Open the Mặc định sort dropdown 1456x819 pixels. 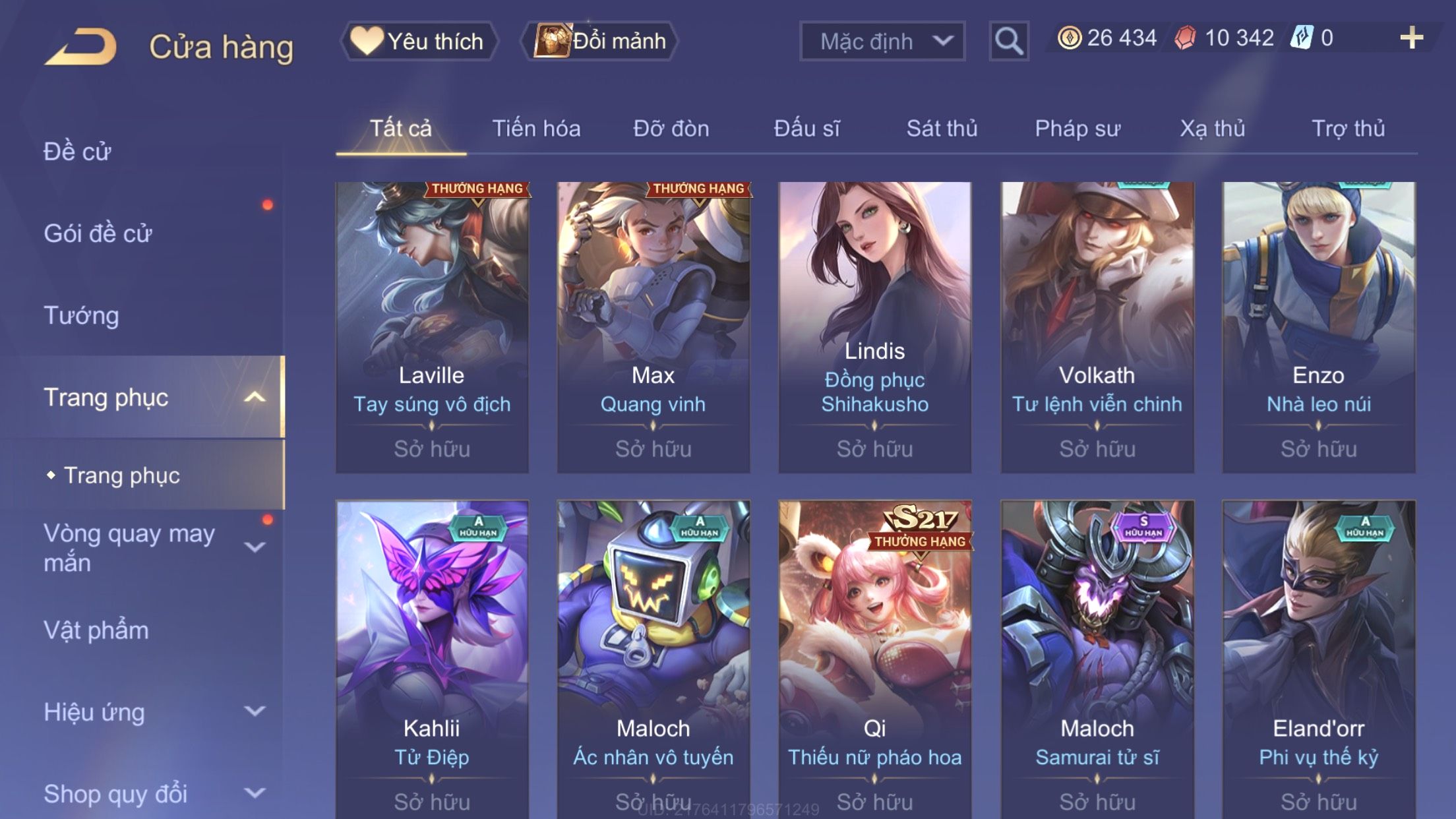pyautogui.click(x=882, y=41)
